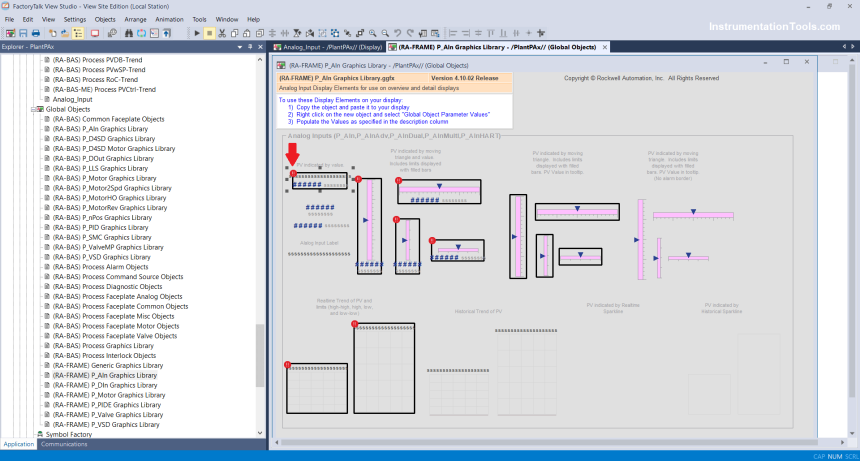The height and width of the screenshot is (461, 860).
Task: Toggle the Explorer panel auto-hide pin
Action: coord(250,47)
